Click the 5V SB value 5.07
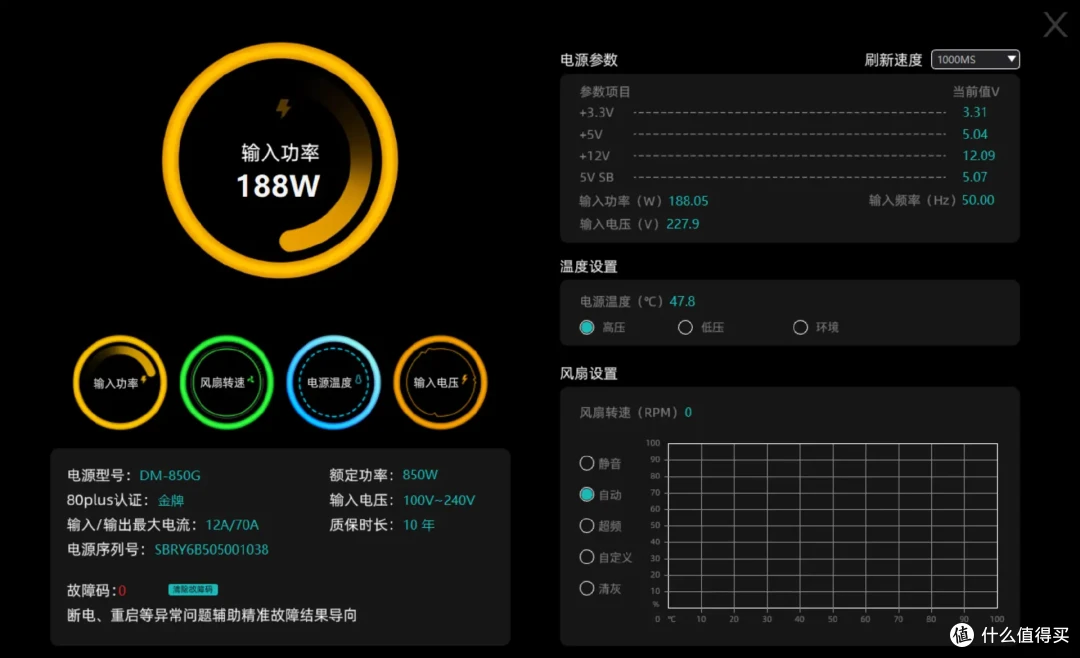This screenshot has height=658, width=1080. [975, 177]
